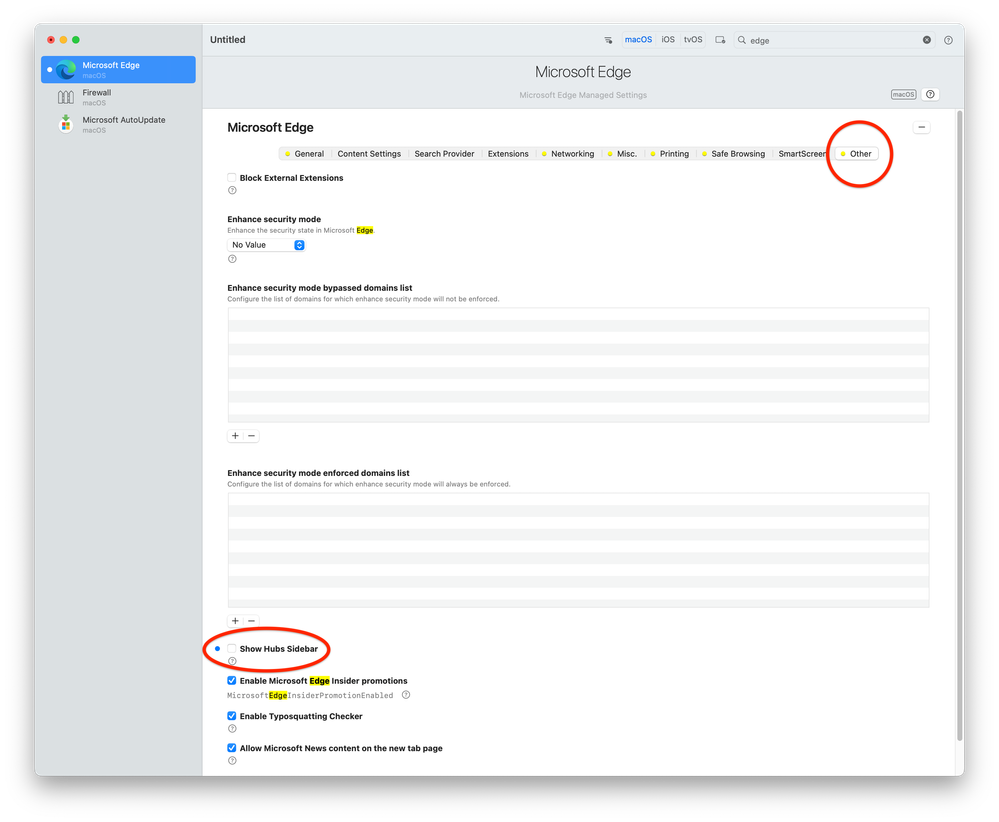This screenshot has height=822, width=999.
Task: Uncheck Enable Typosquatting Checker
Action: pyautogui.click(x=232, y=716)
